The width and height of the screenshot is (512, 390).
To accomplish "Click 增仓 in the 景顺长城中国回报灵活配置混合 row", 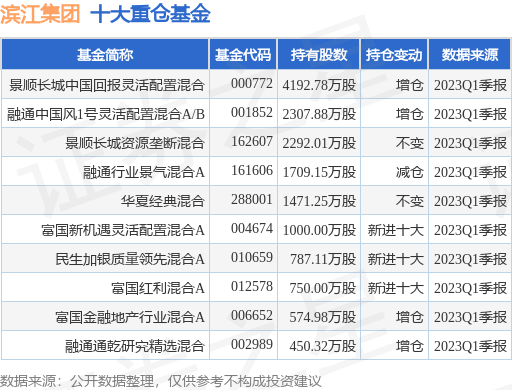I will tap(410, 85).
